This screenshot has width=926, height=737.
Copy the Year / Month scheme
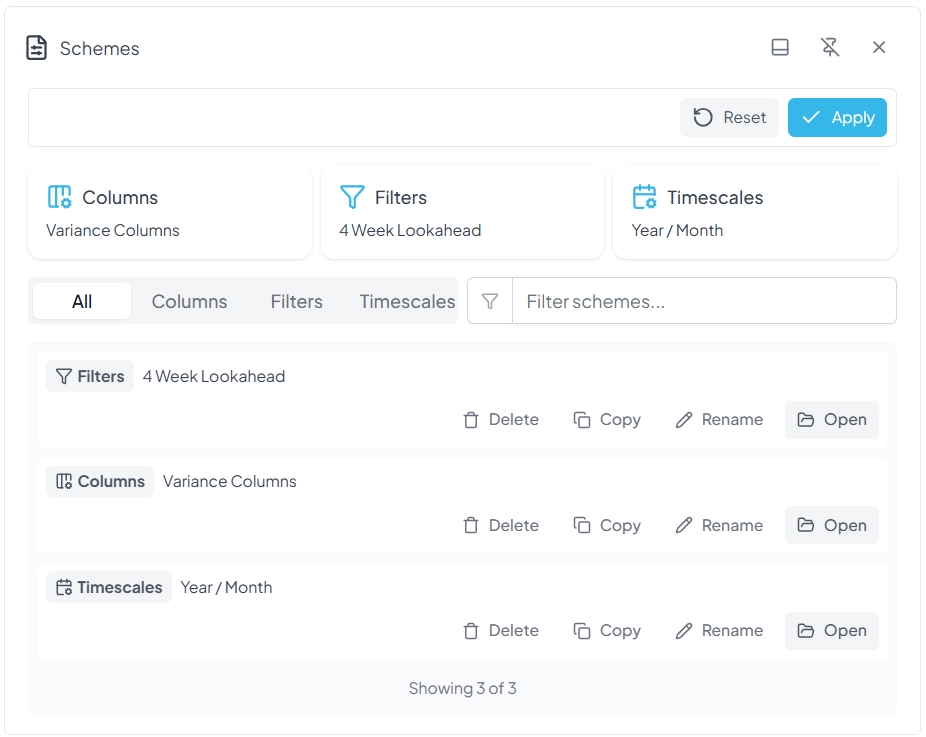click(607, 631)
